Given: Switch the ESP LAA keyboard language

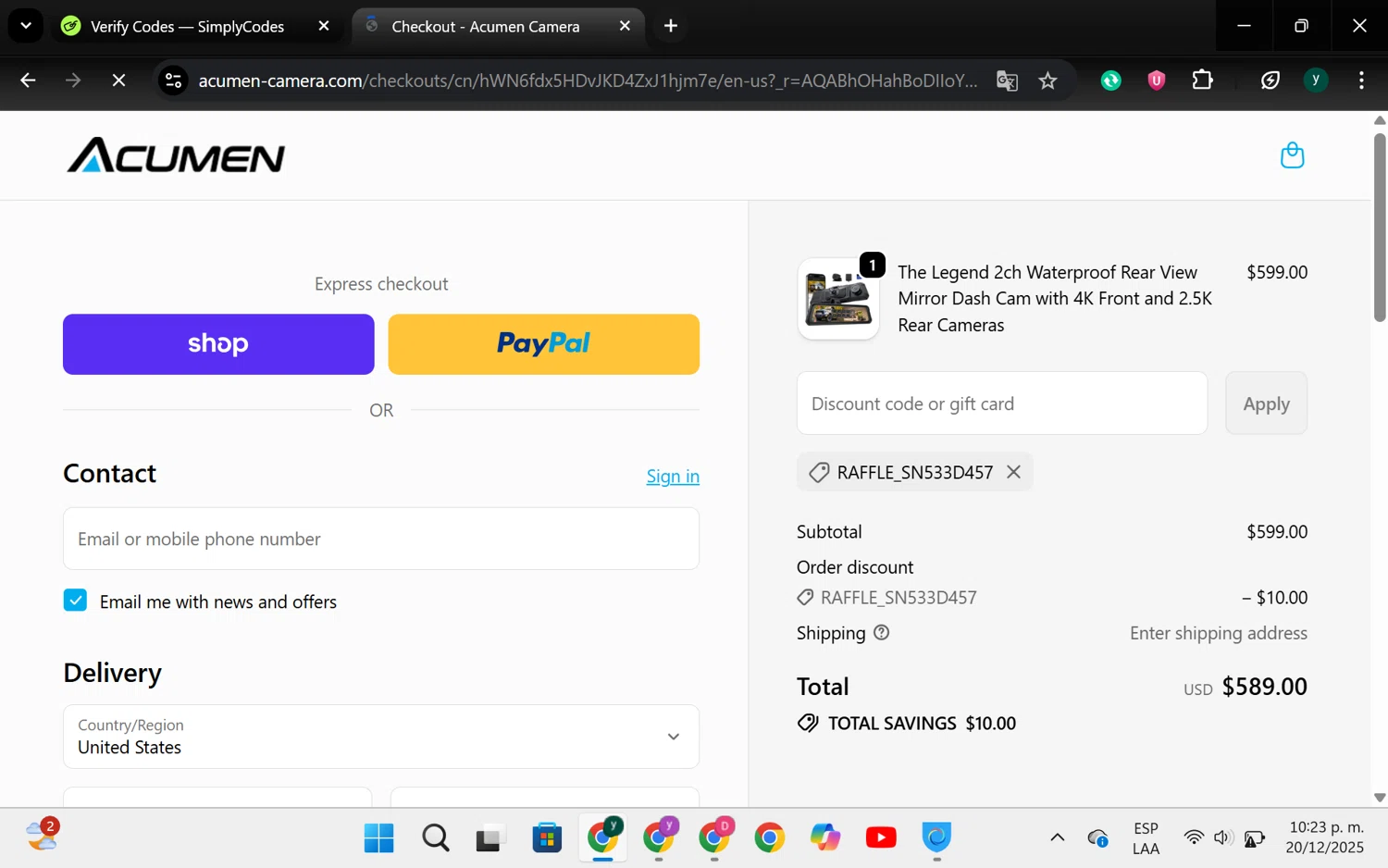Looking at the screenshot, I should click(x=1146, y=837).
